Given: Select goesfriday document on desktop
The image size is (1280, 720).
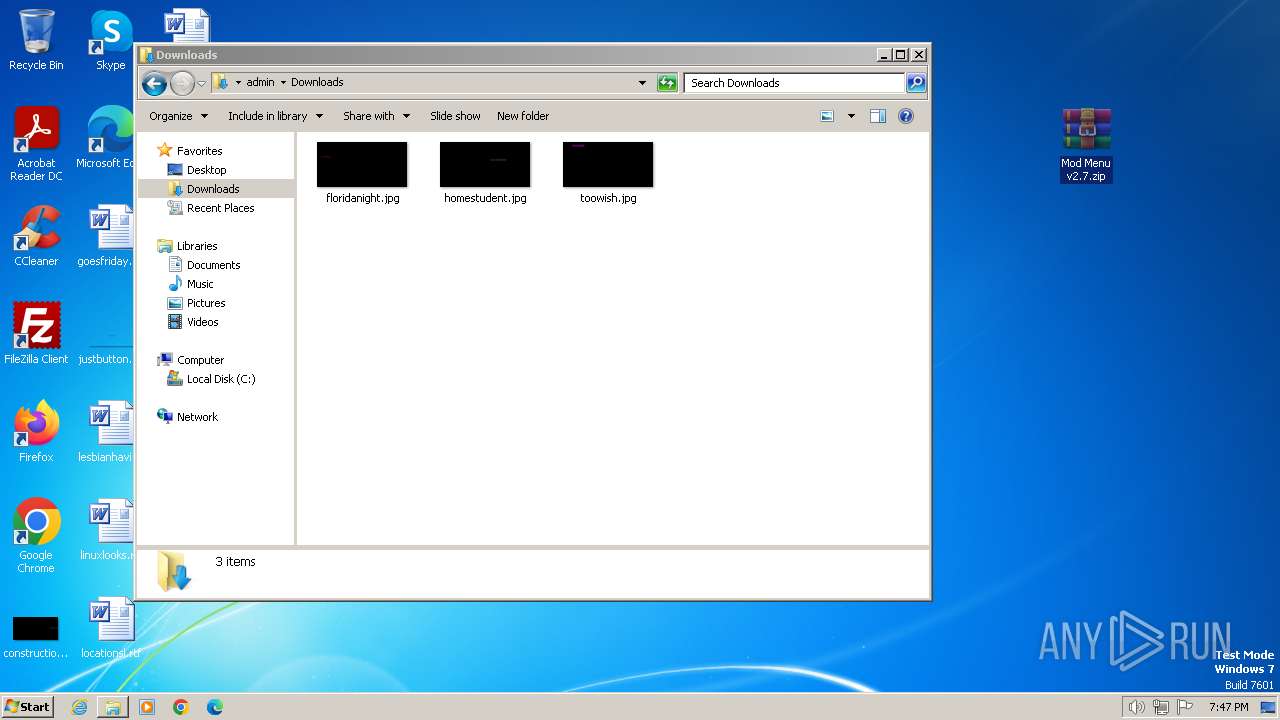Looking at the screenshot, I should pyautogui.click(x=106, y=236).
